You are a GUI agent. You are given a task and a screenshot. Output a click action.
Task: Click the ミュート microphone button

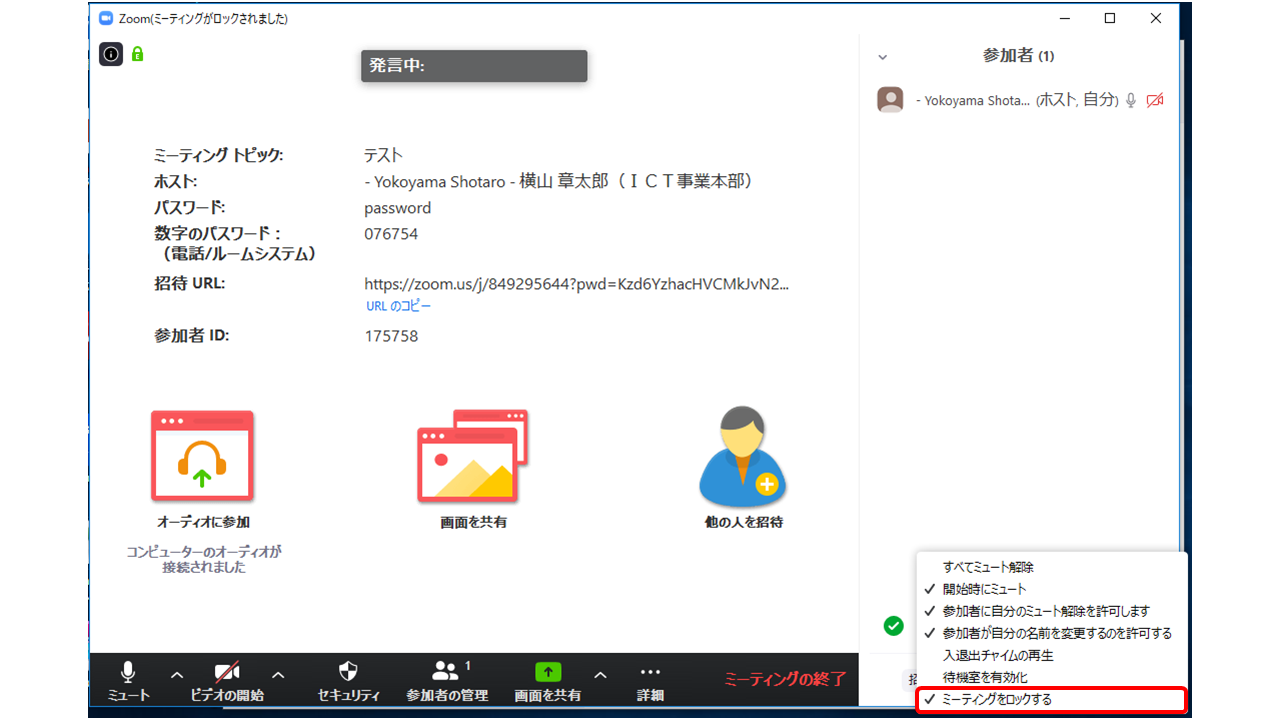pyautogui.click(x=128, y=683)
